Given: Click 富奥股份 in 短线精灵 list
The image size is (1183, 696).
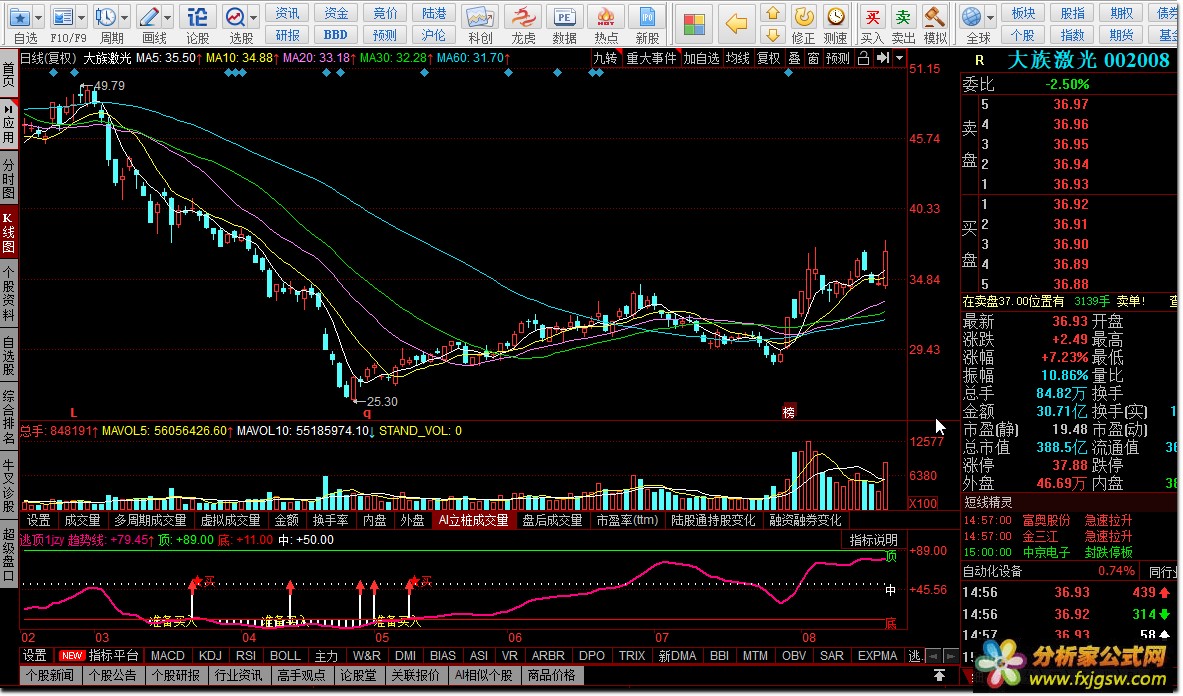Looking at the screenshot, I should 1046,520.
